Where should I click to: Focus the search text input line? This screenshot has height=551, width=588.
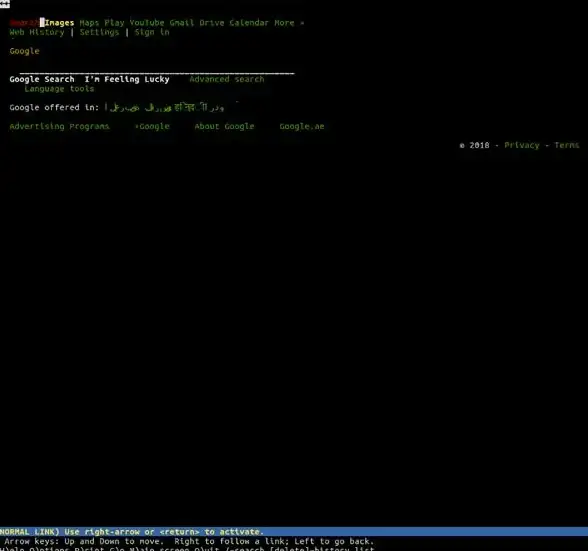tap(157, 71)
